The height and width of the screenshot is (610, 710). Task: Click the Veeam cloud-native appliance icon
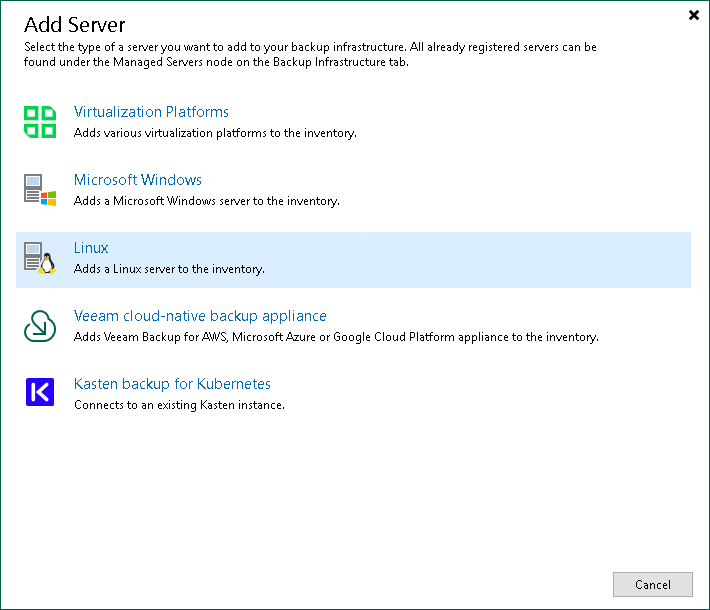pyautogui.click(x=40, y=326)
